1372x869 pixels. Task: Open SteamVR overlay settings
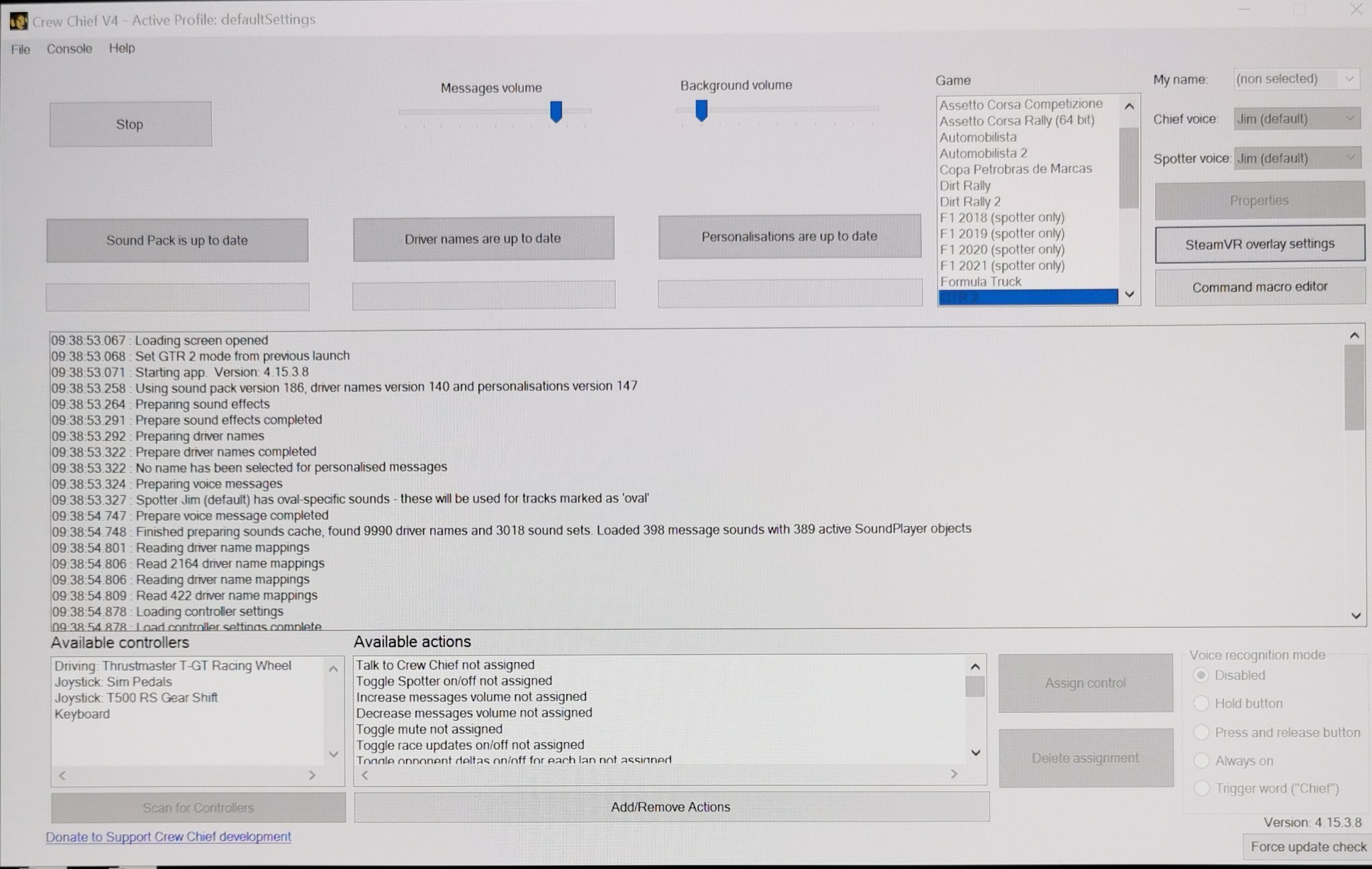[x=1259, y=244]
